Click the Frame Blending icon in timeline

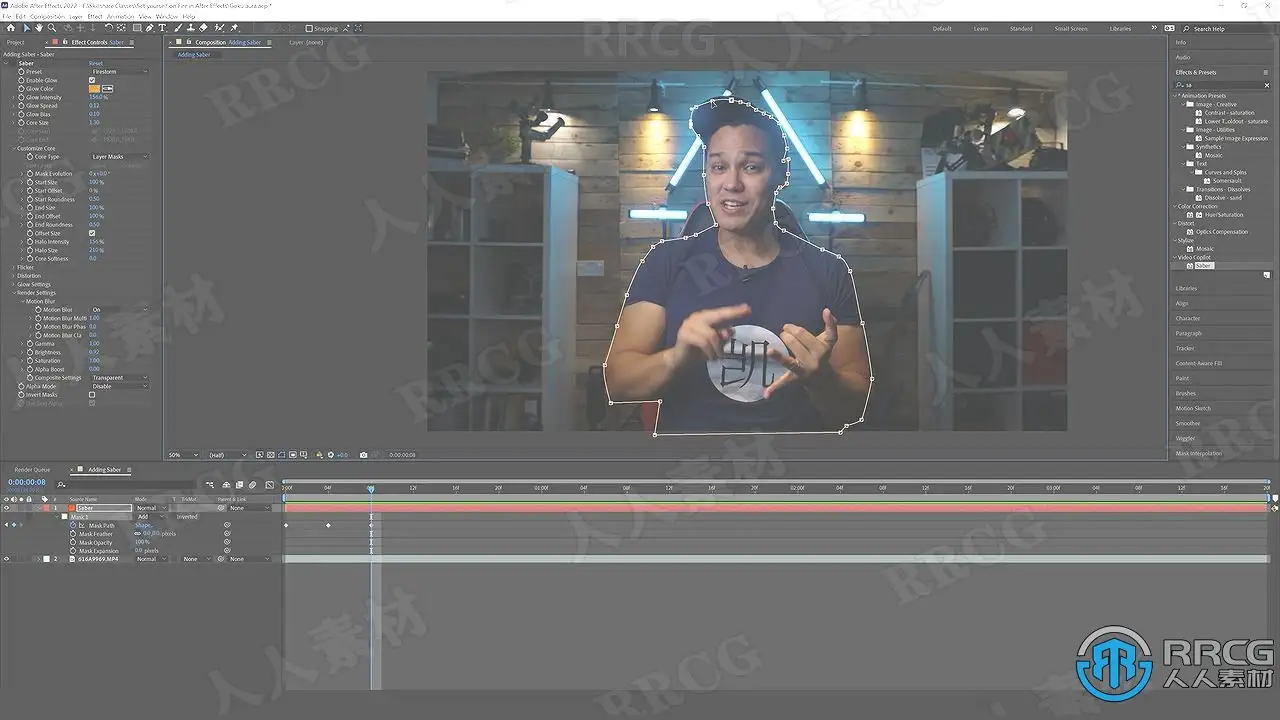239,485
